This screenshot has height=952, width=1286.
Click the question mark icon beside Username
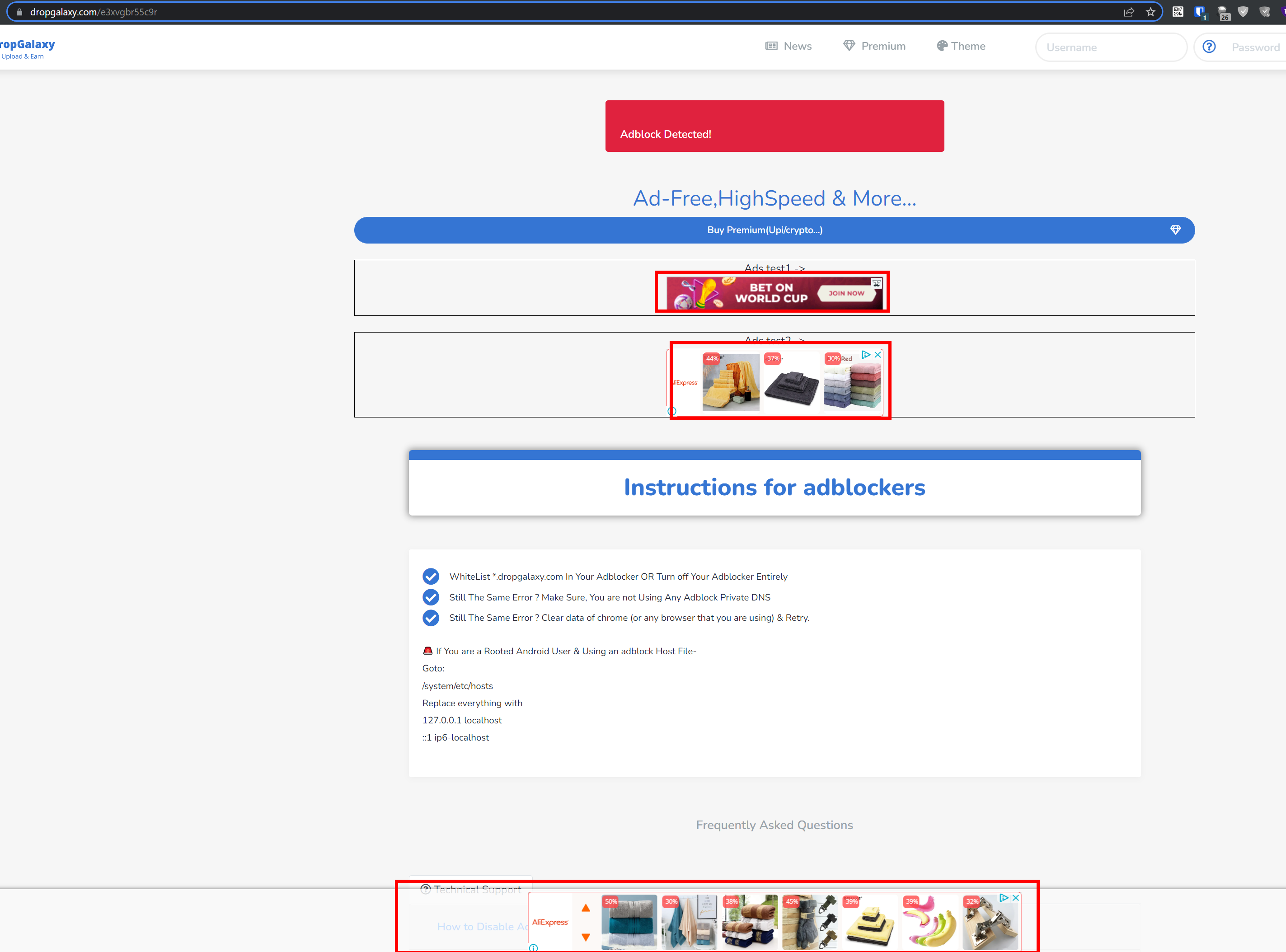[1209, 47]
